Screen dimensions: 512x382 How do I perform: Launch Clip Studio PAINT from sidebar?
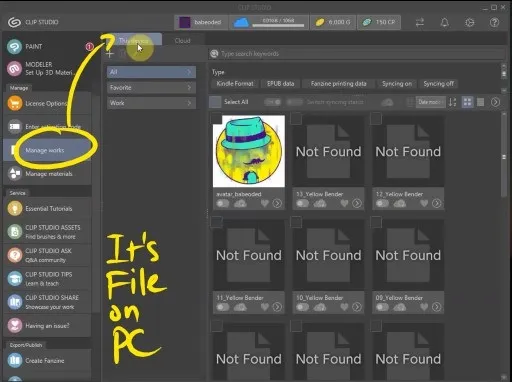[x=47, y=47]
